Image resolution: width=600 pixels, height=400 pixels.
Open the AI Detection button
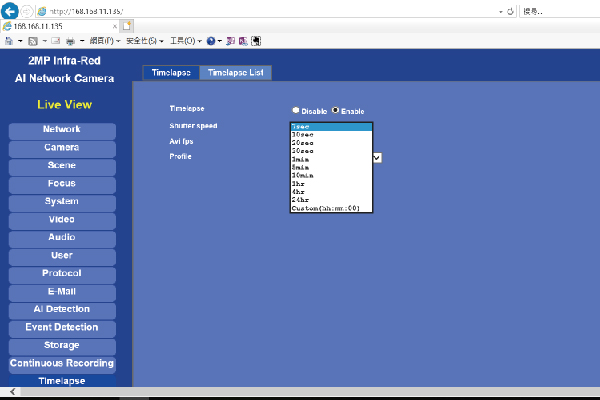coord(62,309)
